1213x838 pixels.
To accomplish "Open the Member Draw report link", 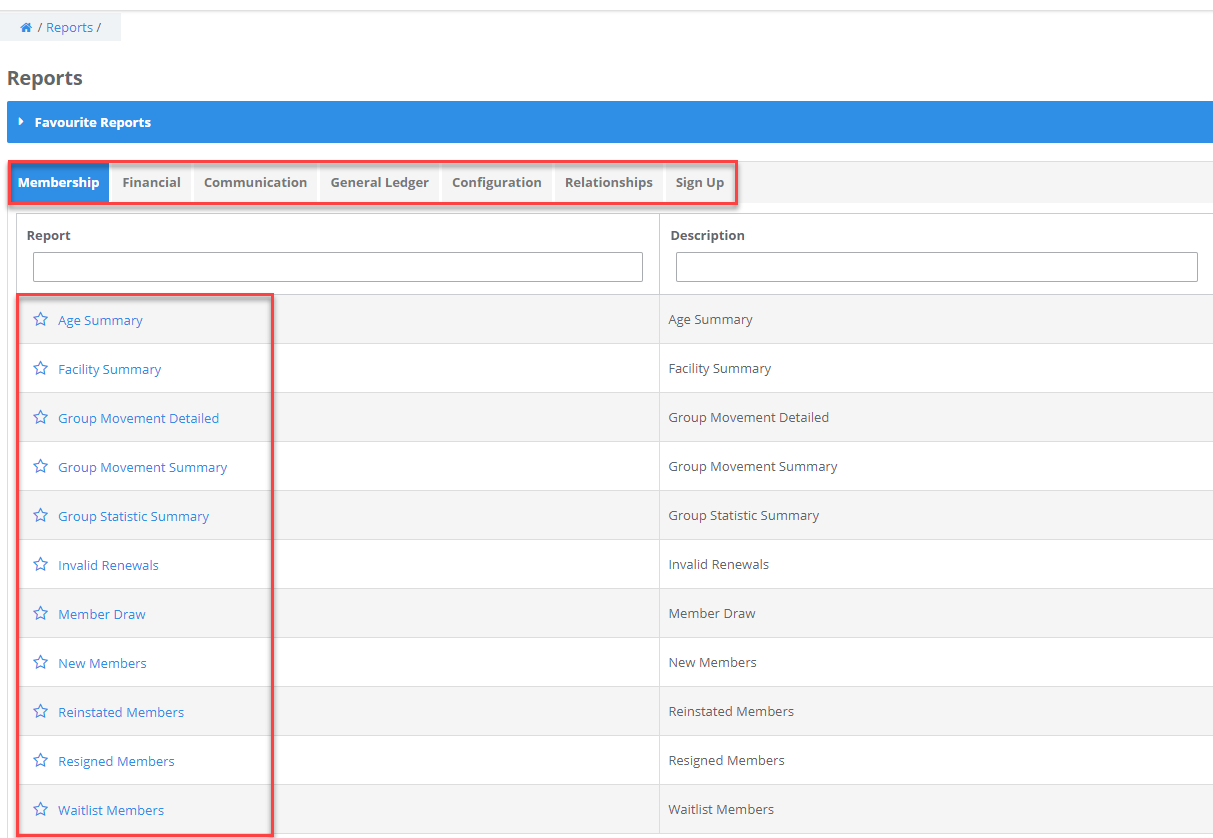I will click(x=102, y=614).
